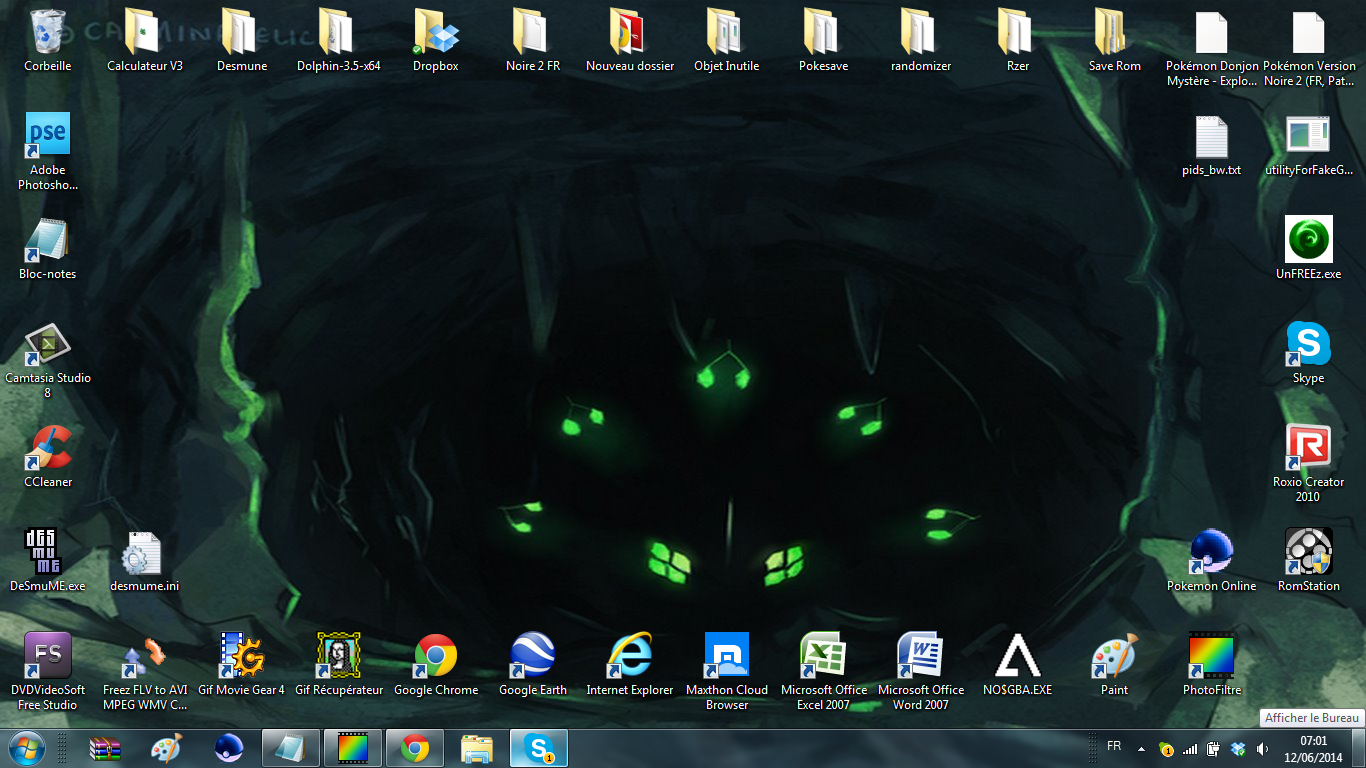
Task: Switch to the Notepad taskbar window
Action: click(x=291, y=748)
